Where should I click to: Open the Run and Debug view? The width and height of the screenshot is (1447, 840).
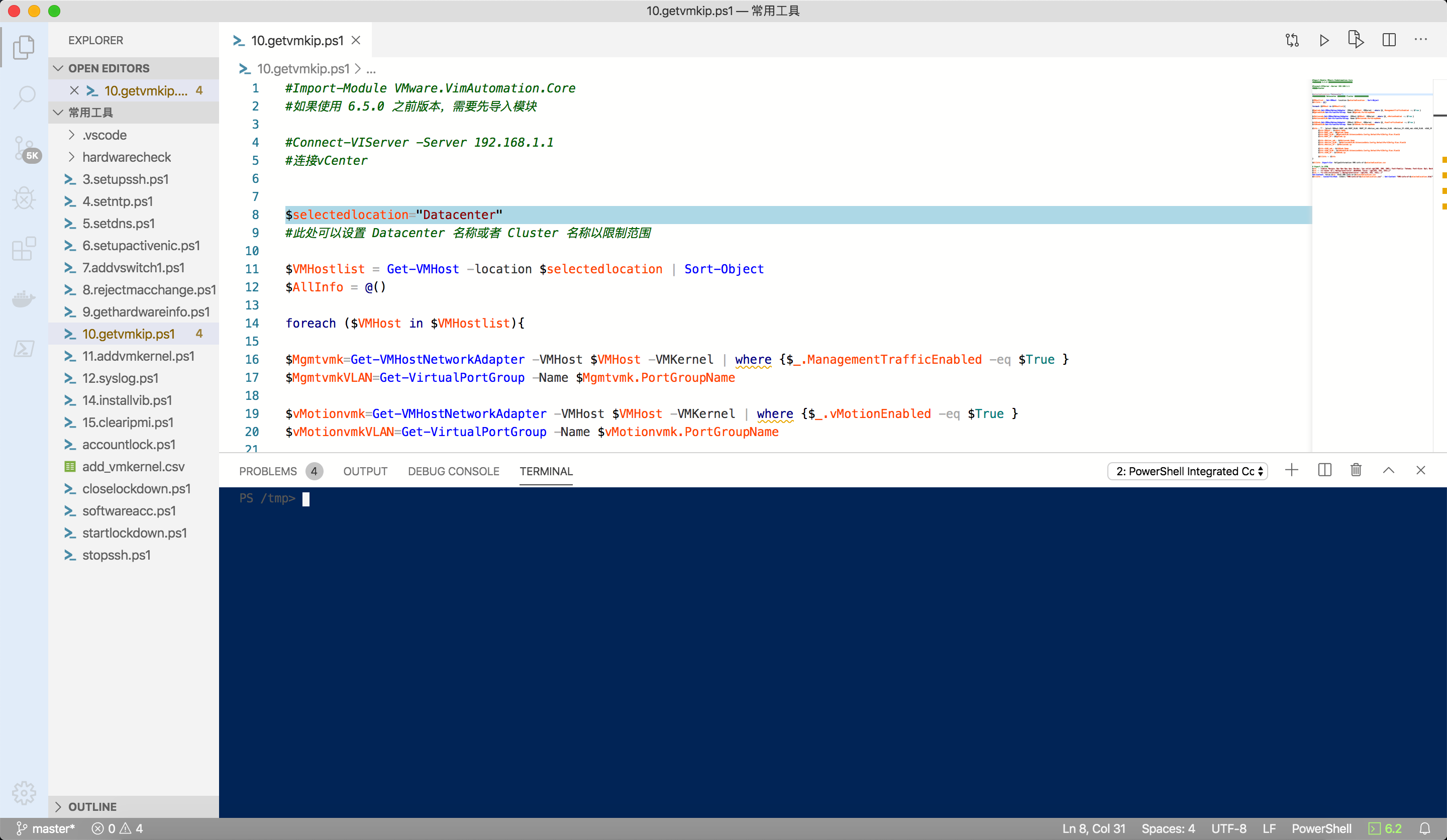pos(24,198)
